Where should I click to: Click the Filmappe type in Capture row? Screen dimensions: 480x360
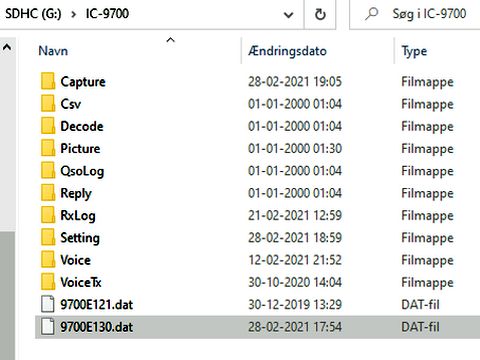(x=427, y=82)
